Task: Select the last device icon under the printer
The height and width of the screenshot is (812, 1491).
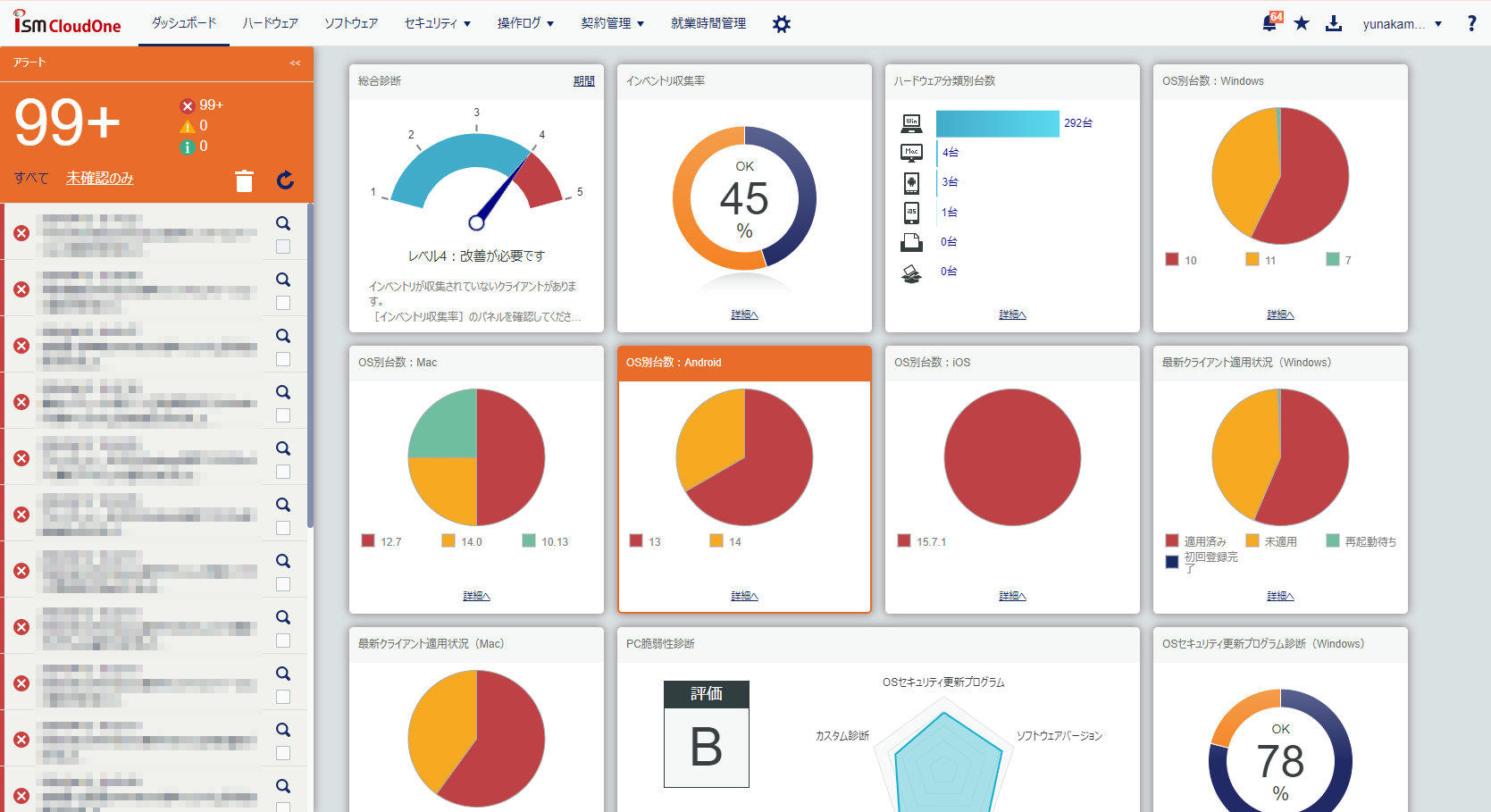Action: 911,272
